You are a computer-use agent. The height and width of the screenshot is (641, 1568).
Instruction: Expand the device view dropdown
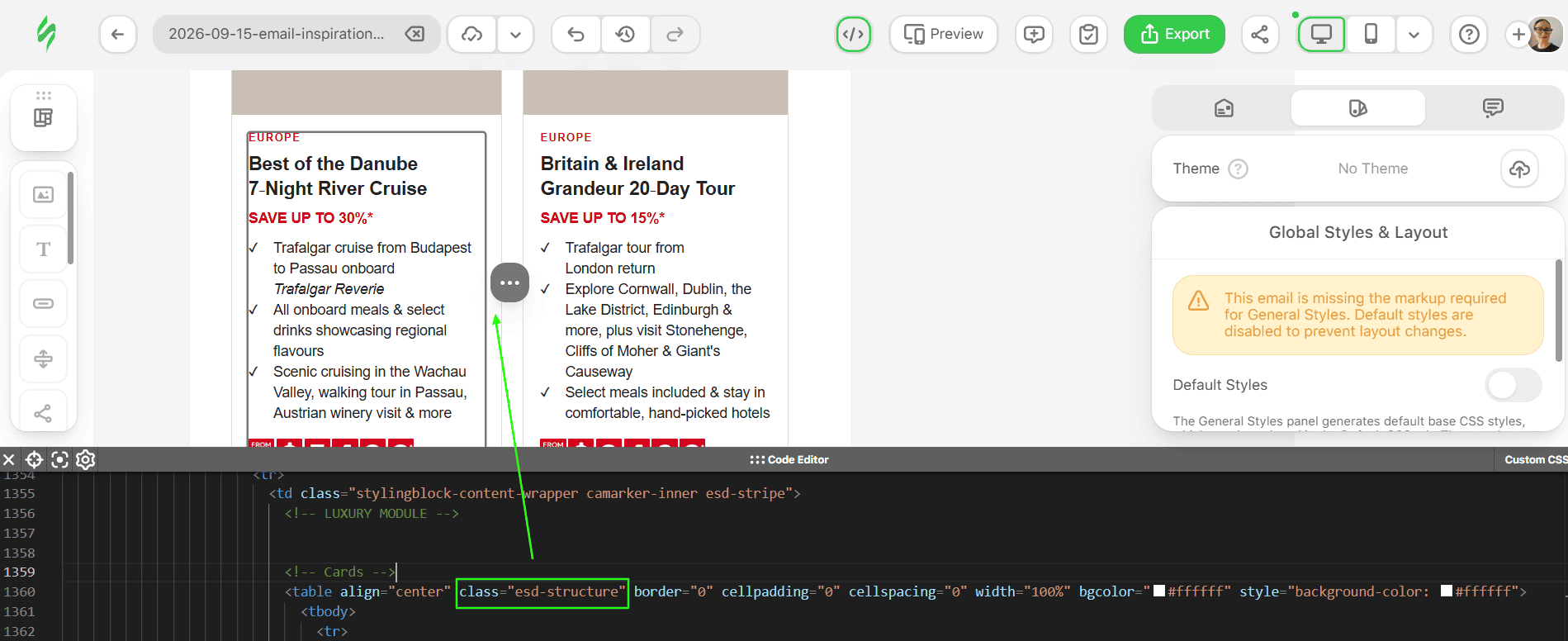[x=1414, y=35]
